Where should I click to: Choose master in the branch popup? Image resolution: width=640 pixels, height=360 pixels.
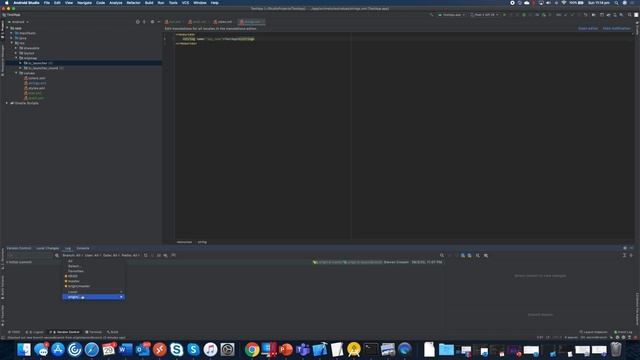click(x=93, y=281)
